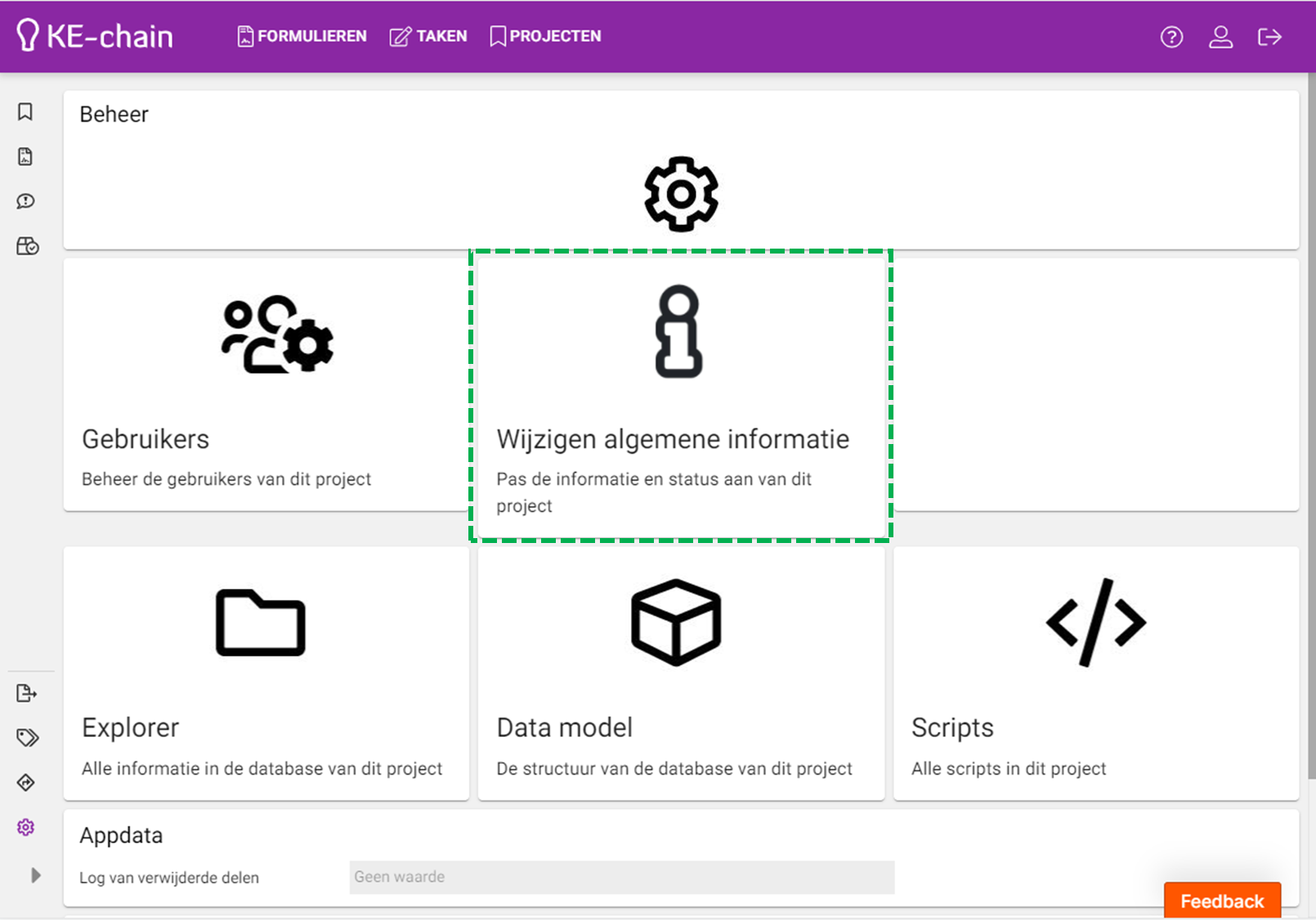Open the tags icon in sidebar
Viewport: 1316px width, 920px height.
pyautogui.click(x=27, y=738)
